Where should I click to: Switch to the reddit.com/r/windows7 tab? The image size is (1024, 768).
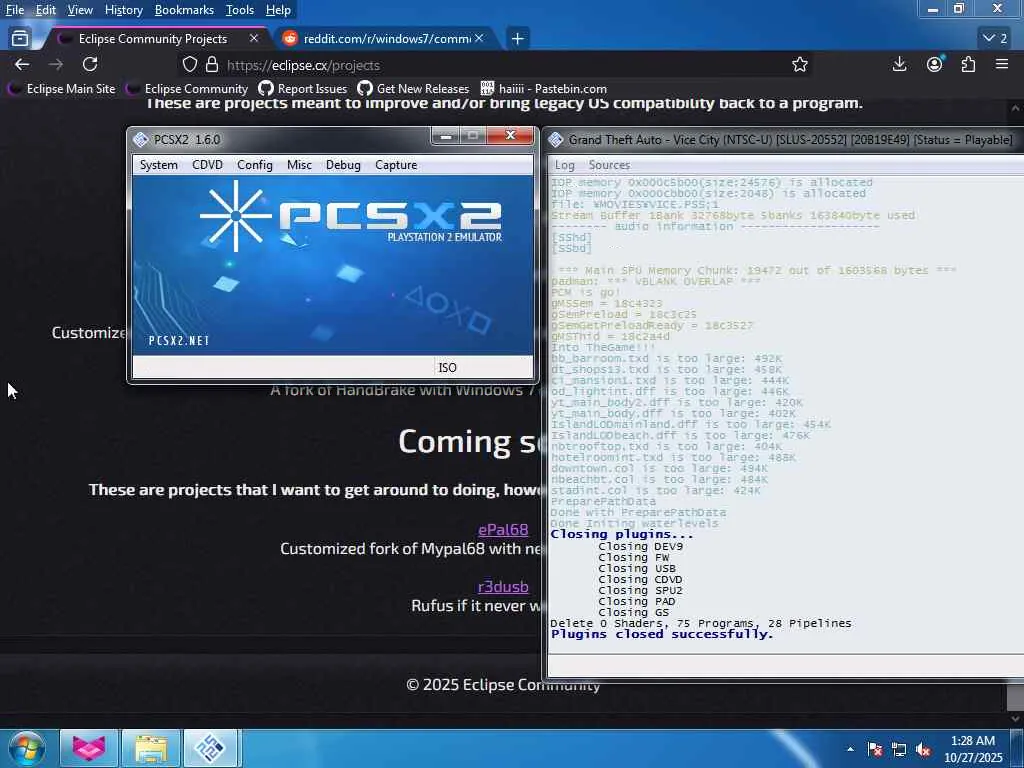pyautogui.click(x=385, y=39)
